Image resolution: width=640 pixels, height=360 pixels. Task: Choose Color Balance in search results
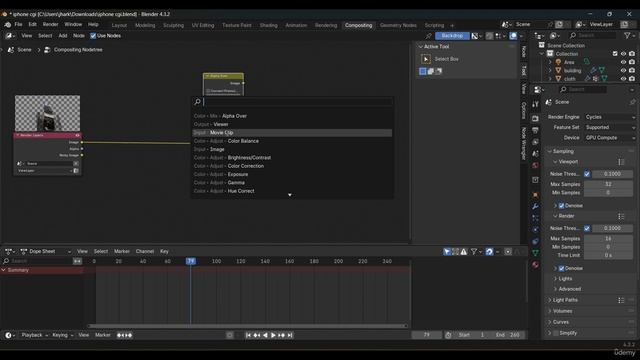292,141
